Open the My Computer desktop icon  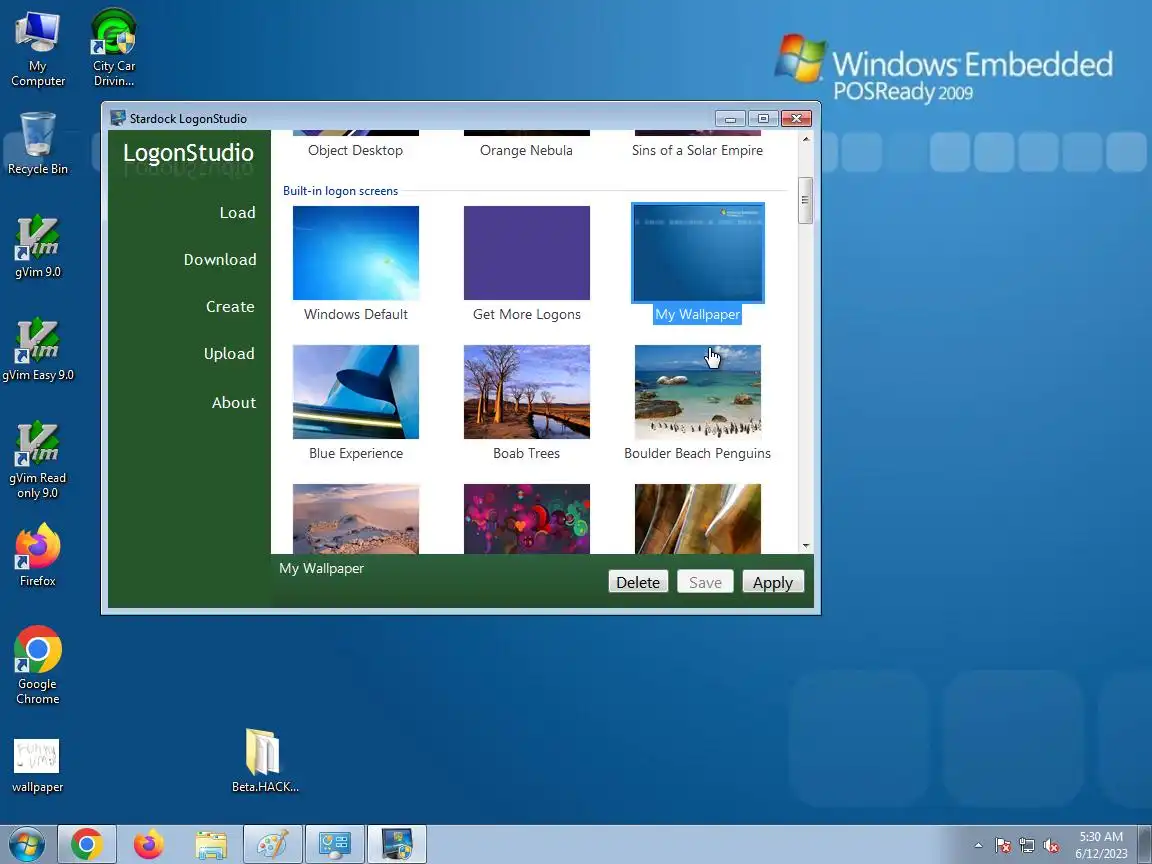(x=37, y=48)
